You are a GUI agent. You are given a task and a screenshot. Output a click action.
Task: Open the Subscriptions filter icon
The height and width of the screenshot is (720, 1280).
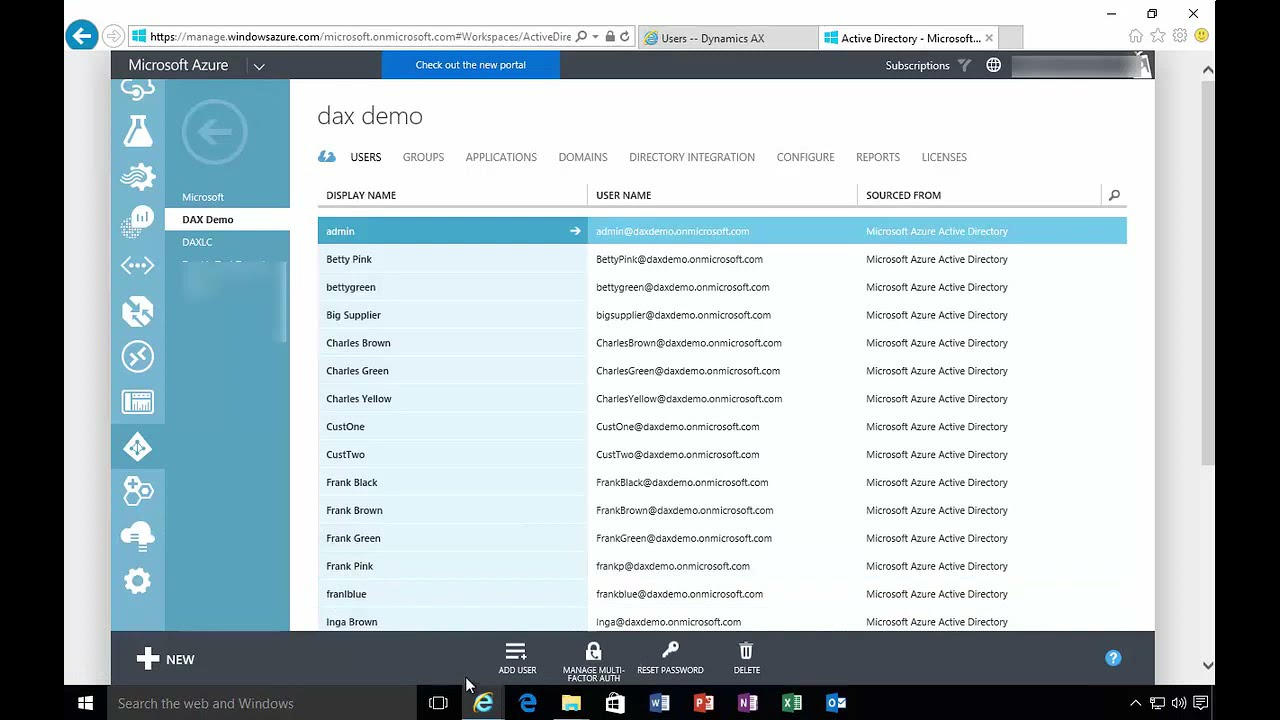964,65
